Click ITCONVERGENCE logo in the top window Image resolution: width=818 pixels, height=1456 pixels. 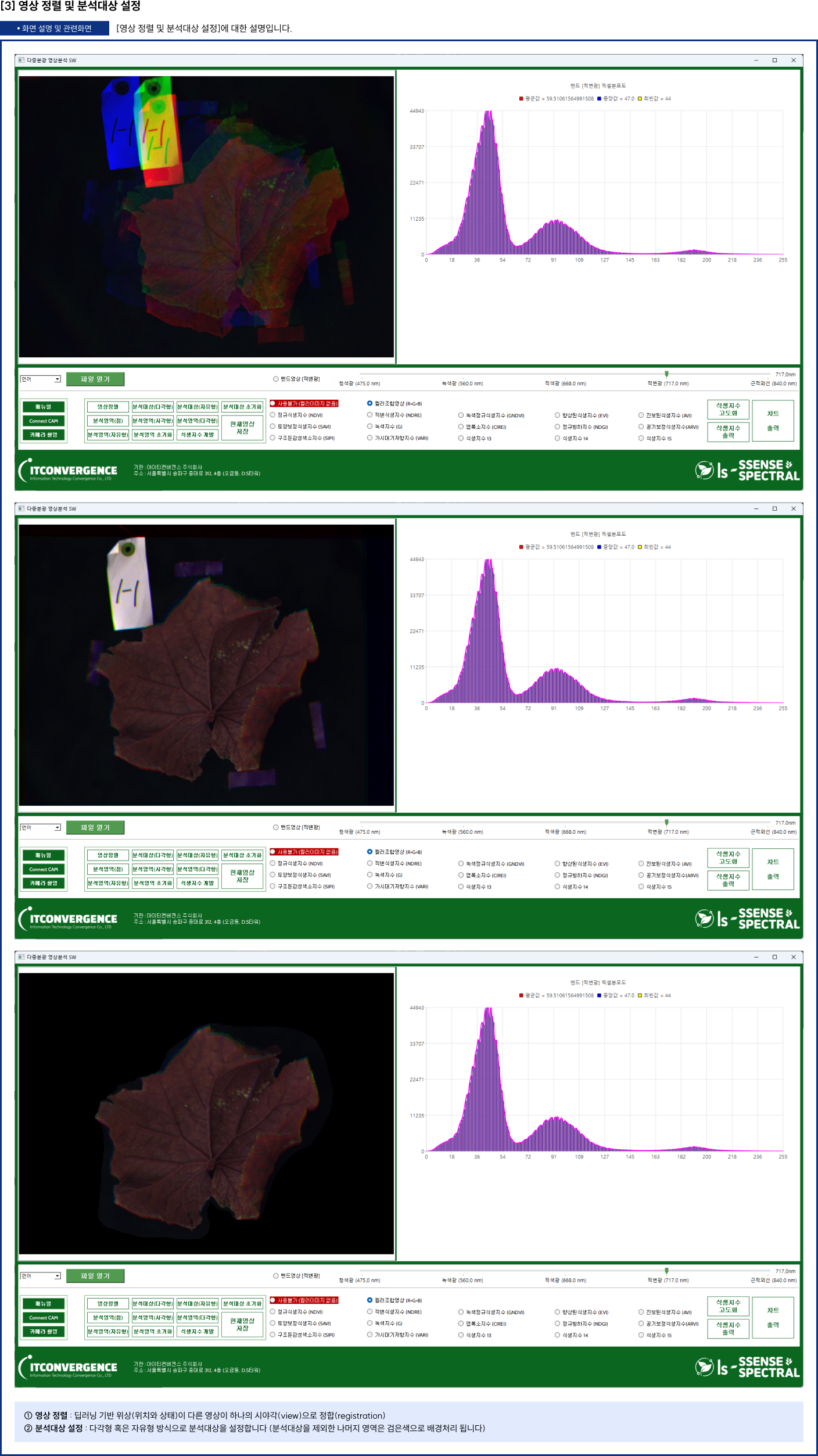pos(68,471)
